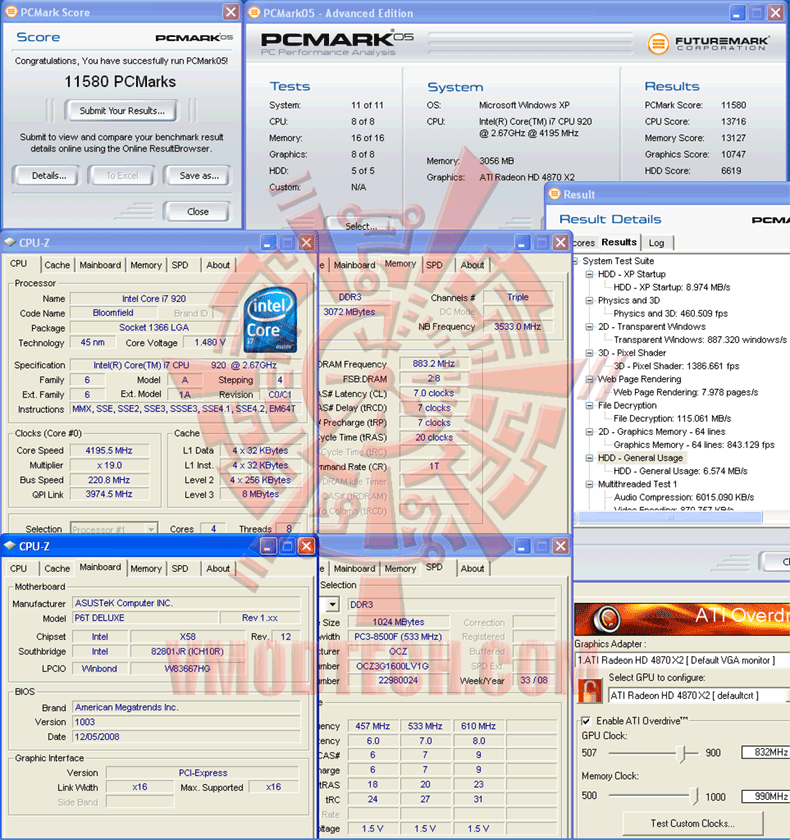Collapse the Web Page Rendering node
This screenshot has width=790, height=840.
pyautogui.click(x=589, y=379)
